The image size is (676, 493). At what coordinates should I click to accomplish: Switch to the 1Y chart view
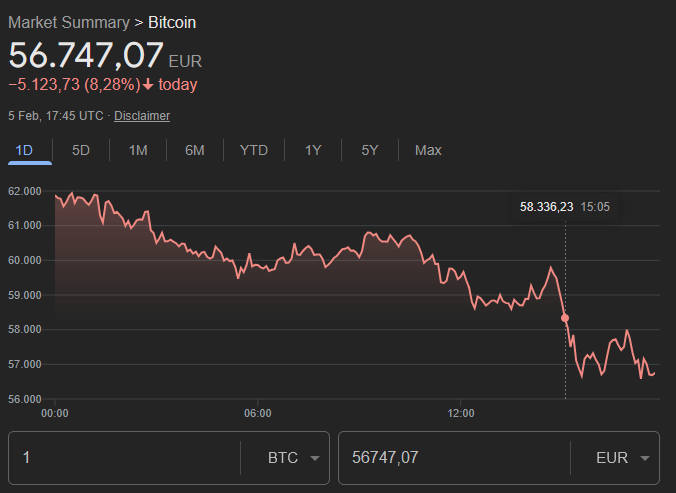[x=313, y=150]
